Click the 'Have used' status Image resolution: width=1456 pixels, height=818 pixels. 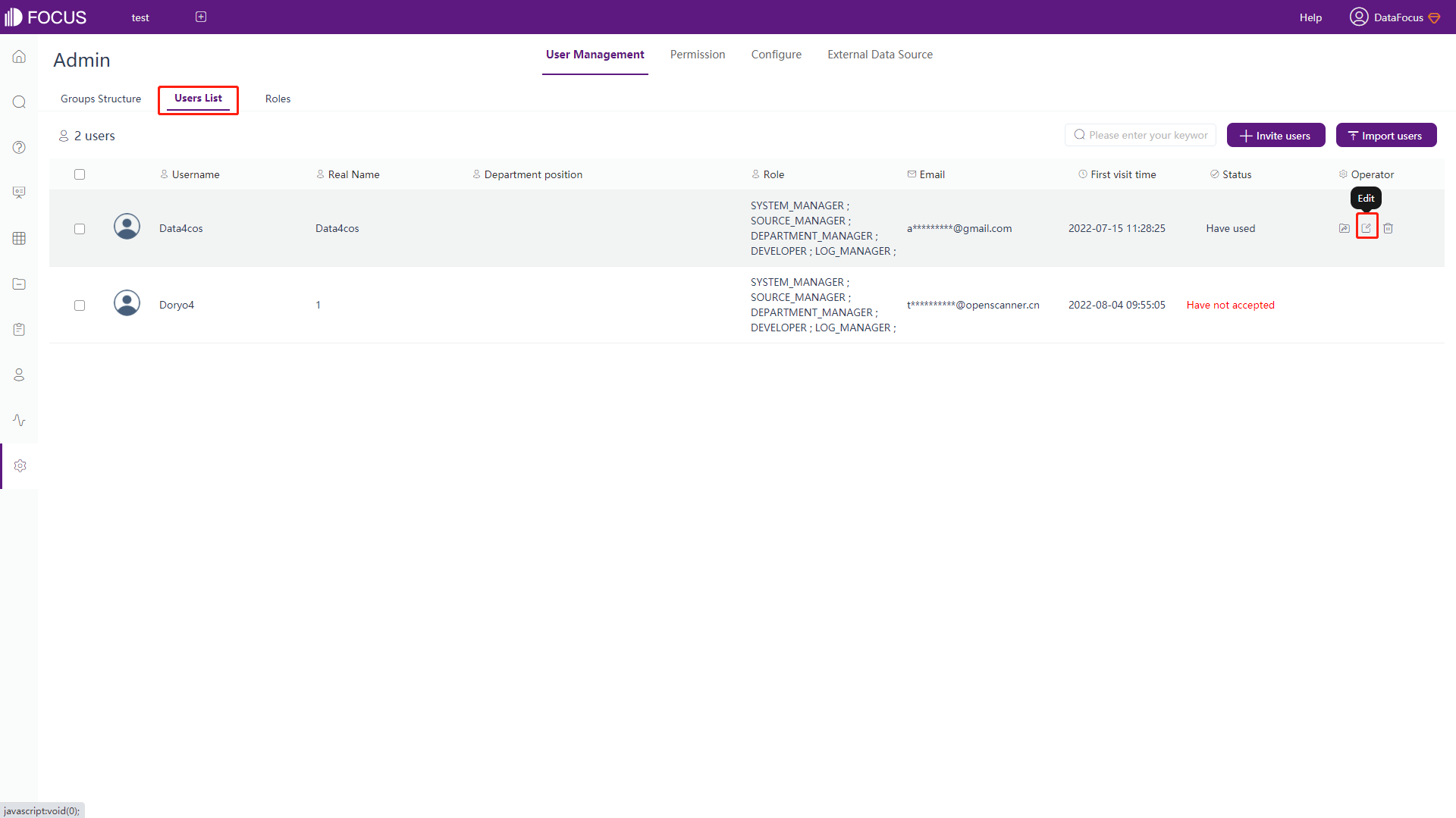point(1230,228)
